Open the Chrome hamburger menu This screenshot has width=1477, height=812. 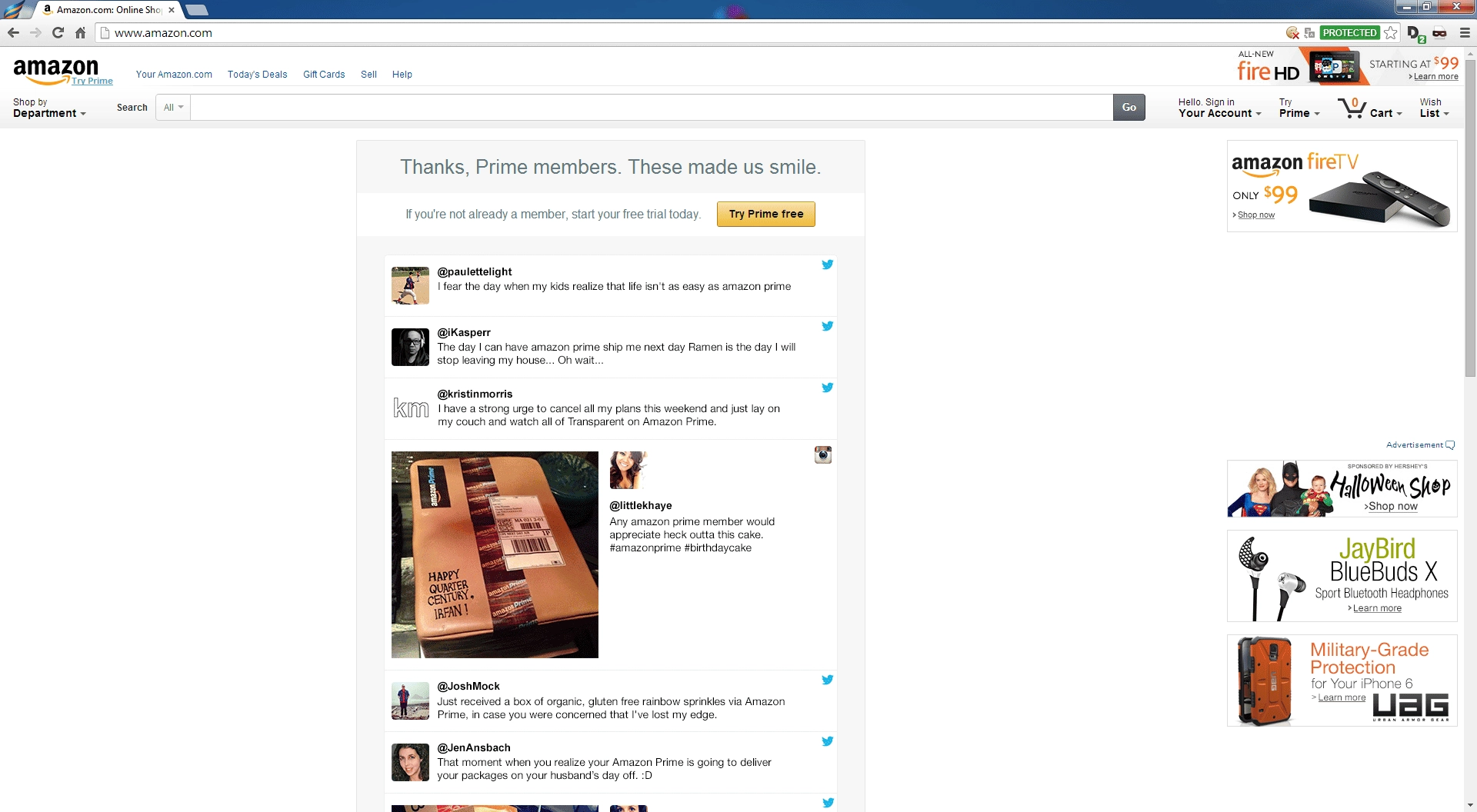pos(1465,32)
